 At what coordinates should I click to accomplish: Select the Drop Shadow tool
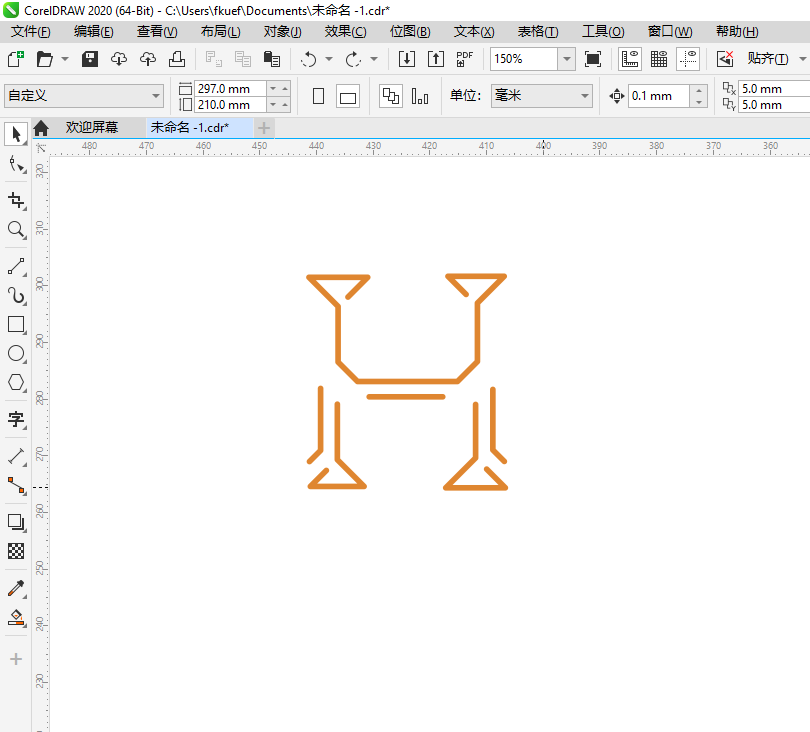16,522
